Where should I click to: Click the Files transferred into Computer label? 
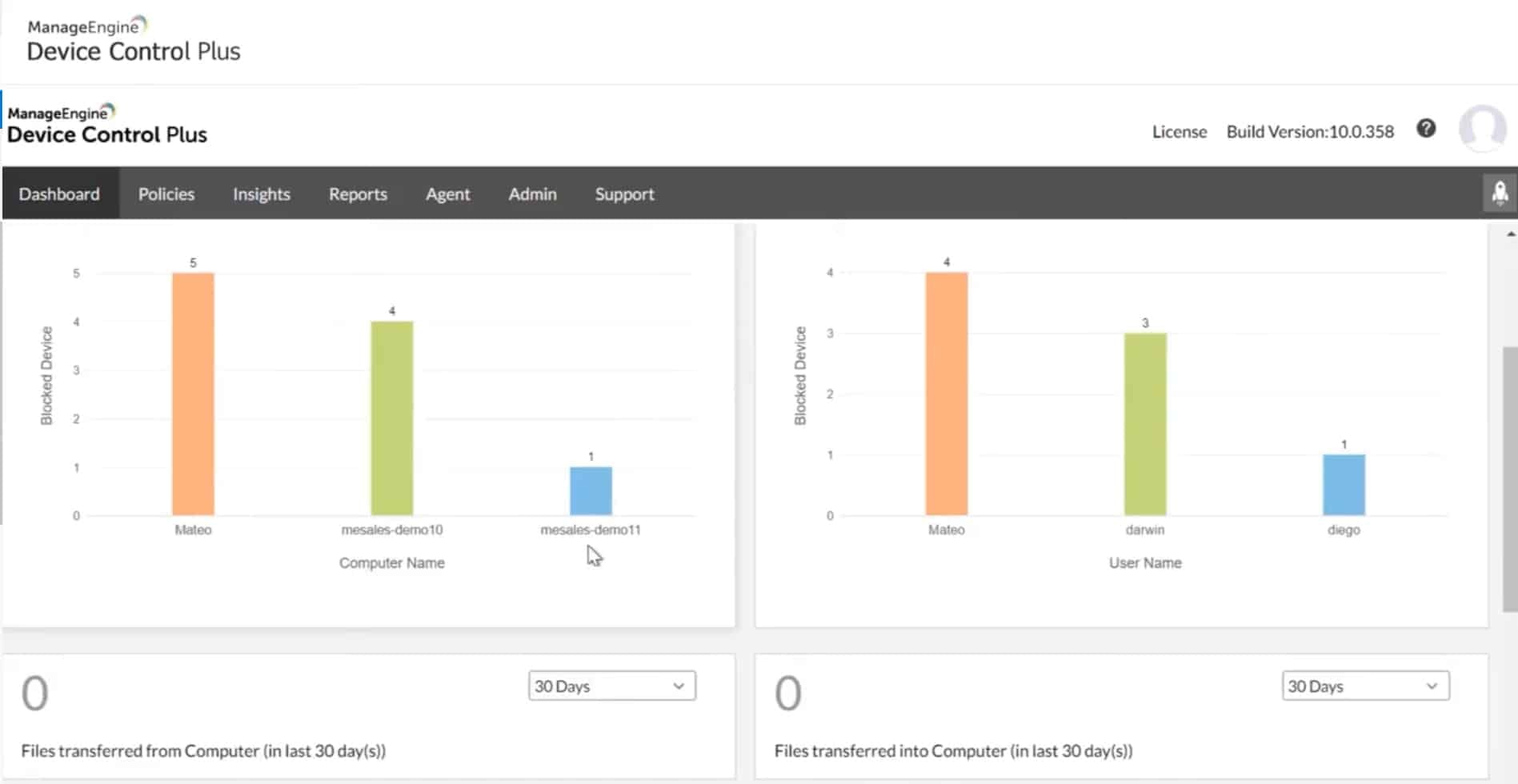tap(953, 750)
